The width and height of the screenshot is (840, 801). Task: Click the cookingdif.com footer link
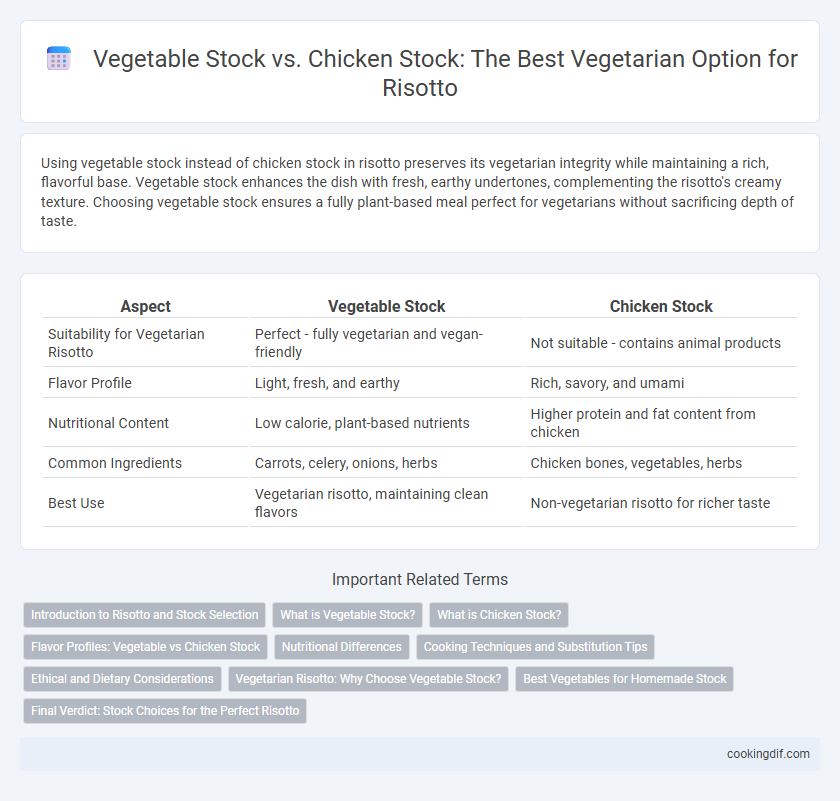click(x=768, y=754)
